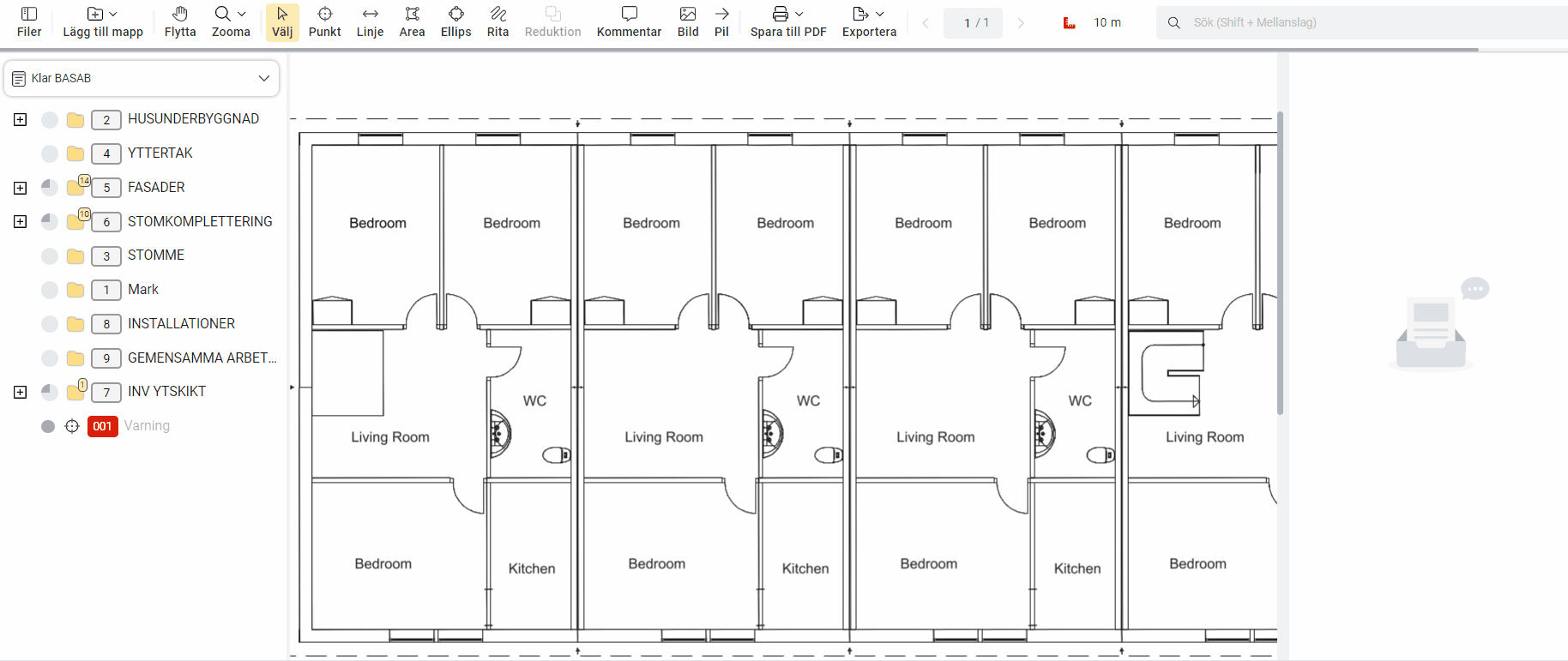Toggle visibility circle for HUSUNDERBYGGNAD
Screen dimensions: 1568x661
(x=50, y=119)
